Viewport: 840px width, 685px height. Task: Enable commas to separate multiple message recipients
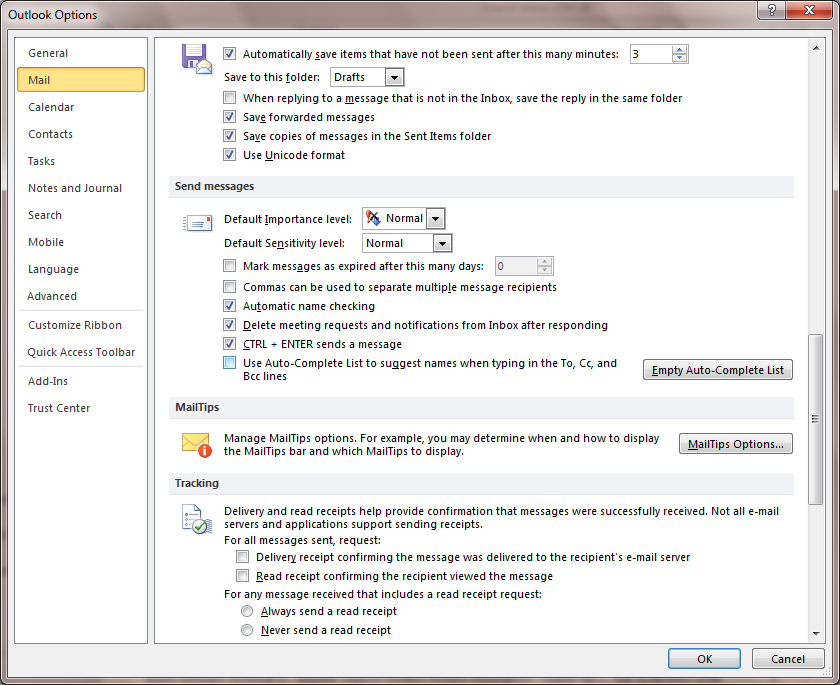click(x=229, y=286)
